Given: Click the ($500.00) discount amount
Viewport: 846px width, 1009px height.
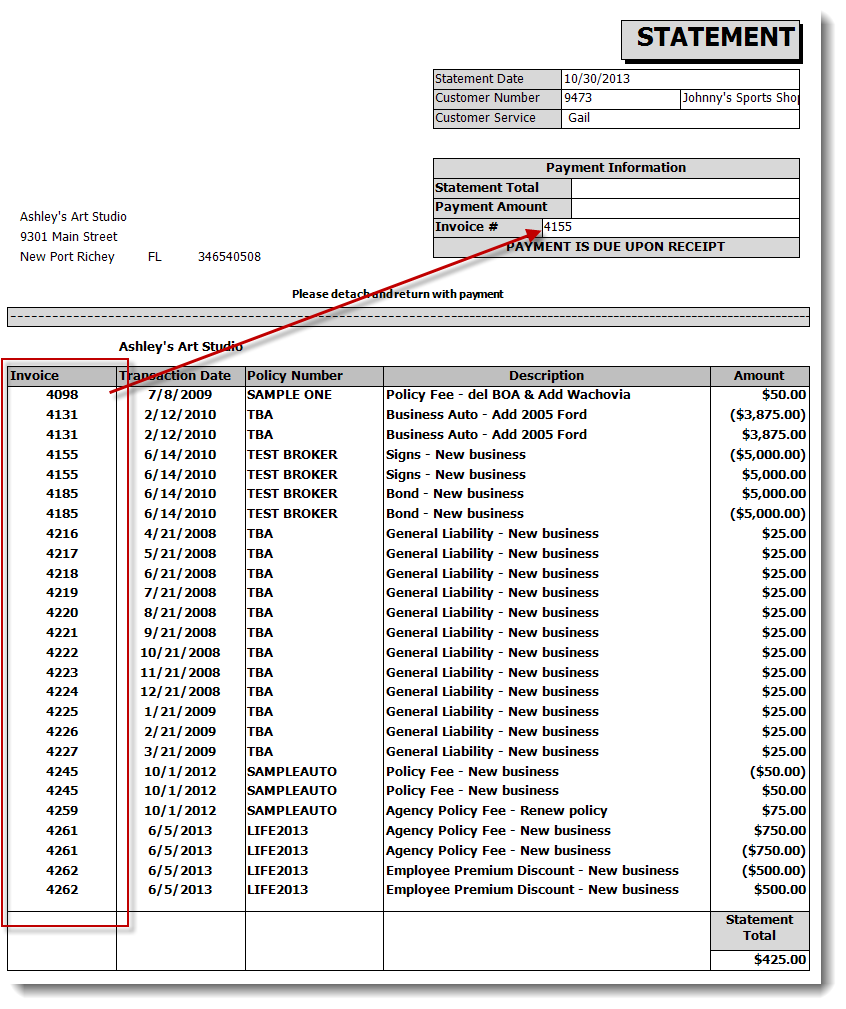Looking at the screenshot, I should pos(774,871).
